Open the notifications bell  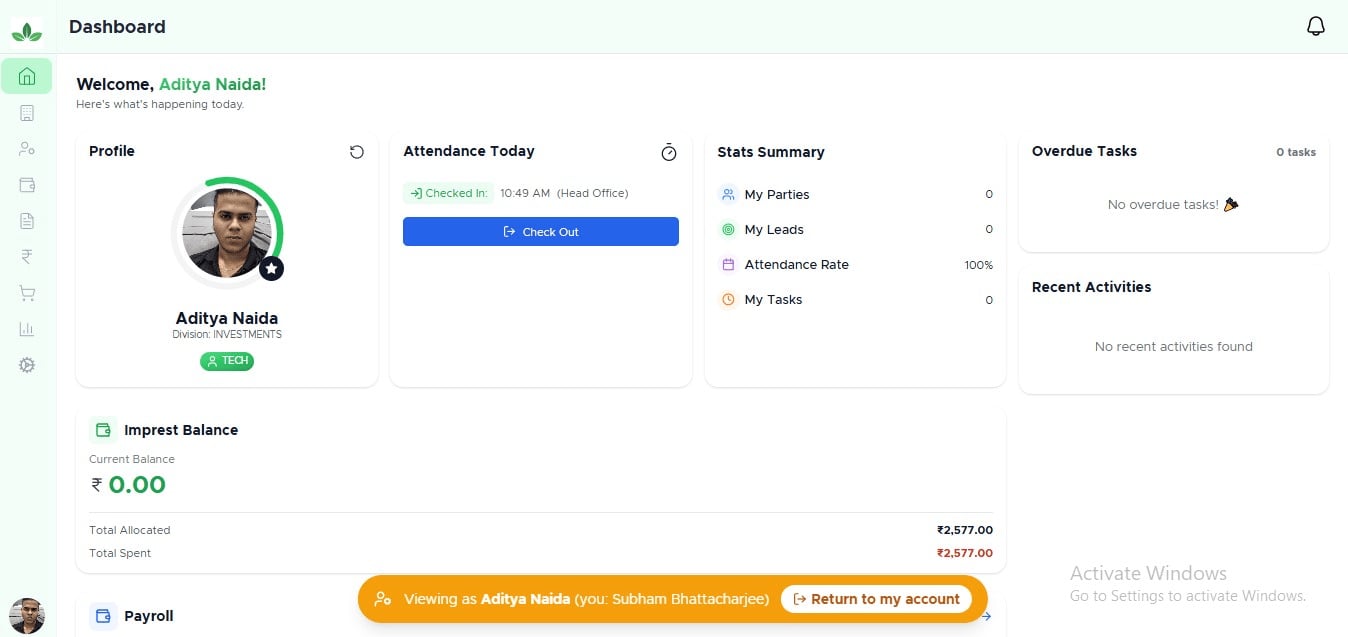coord(1316,26)
